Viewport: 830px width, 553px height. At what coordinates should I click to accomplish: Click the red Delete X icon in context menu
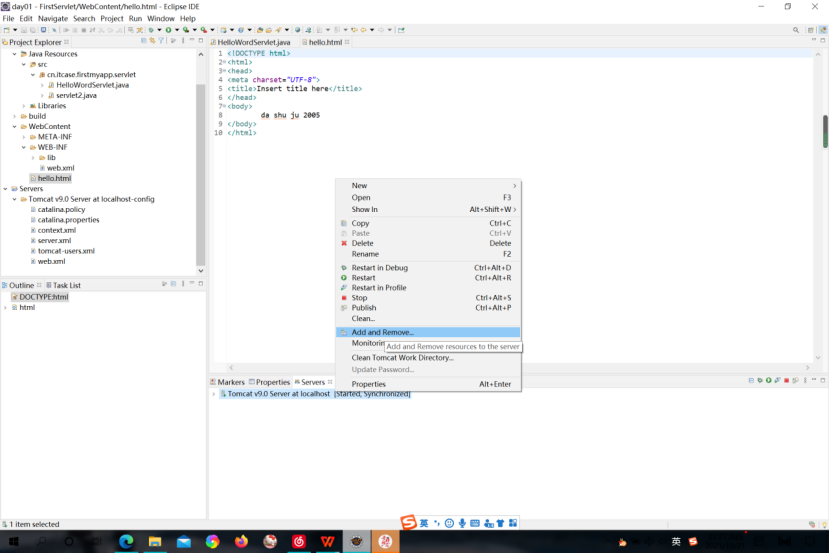coord(344,243)
